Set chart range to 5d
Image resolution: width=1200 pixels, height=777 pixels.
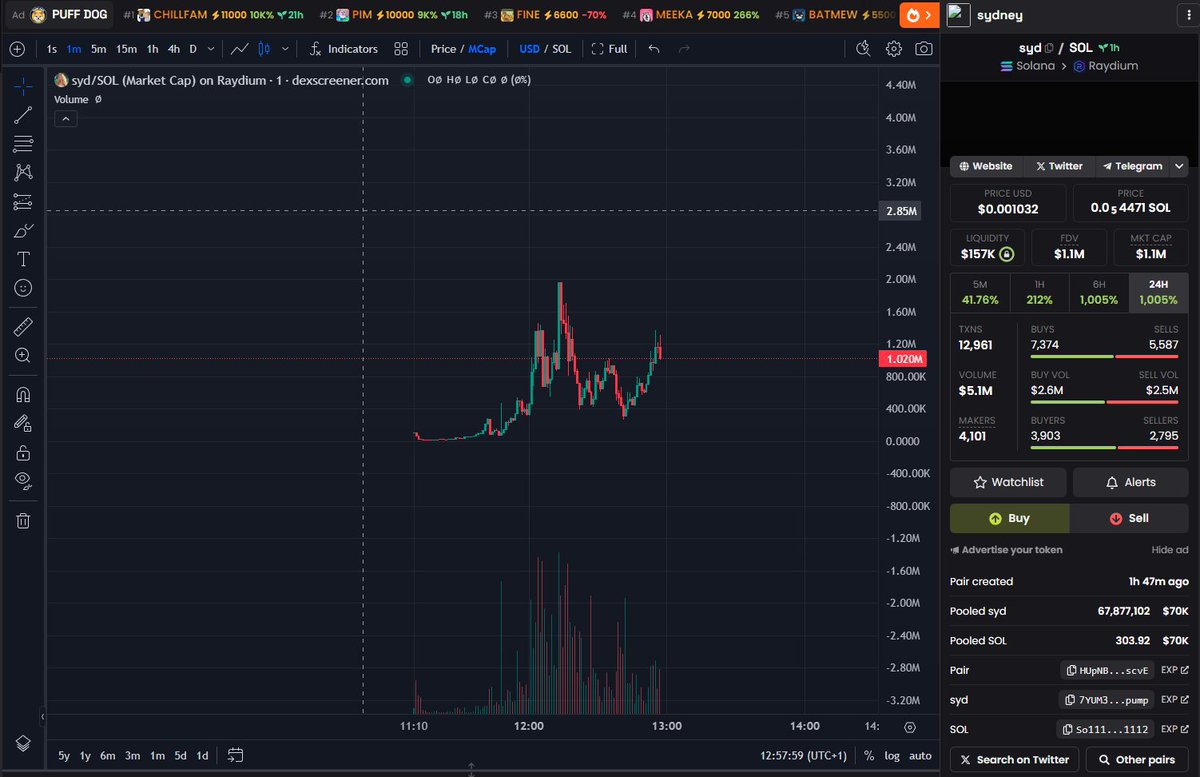(180, 755)
